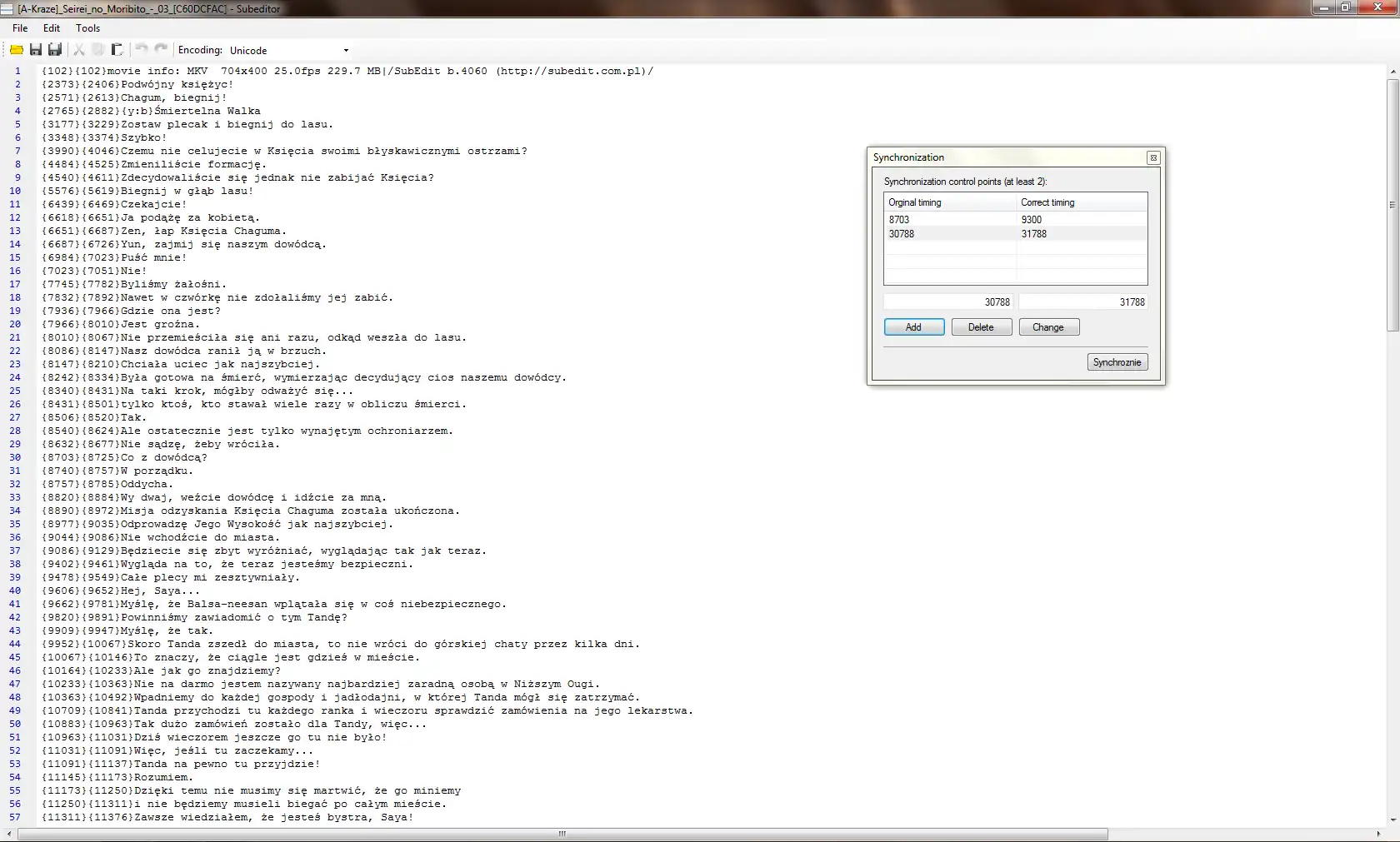Click the Orginal timing column header
1400x842 pixels.
(x=950, y=202)
